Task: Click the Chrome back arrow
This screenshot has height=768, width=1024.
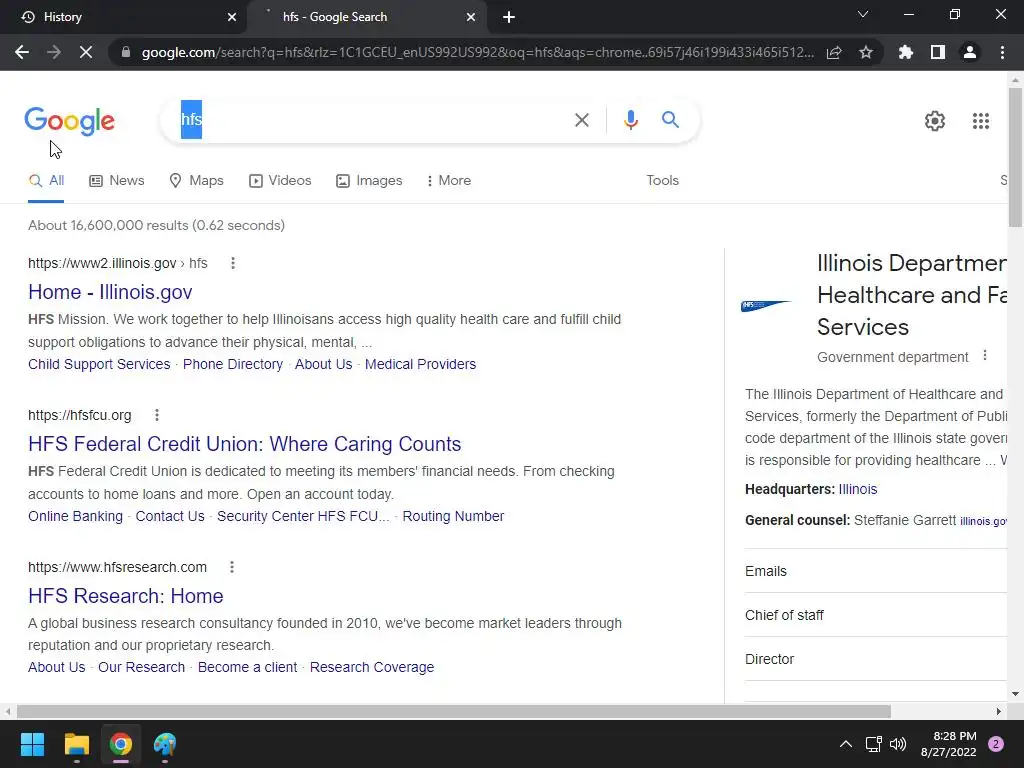Action: pyautogui.click(x=22, y=52)
